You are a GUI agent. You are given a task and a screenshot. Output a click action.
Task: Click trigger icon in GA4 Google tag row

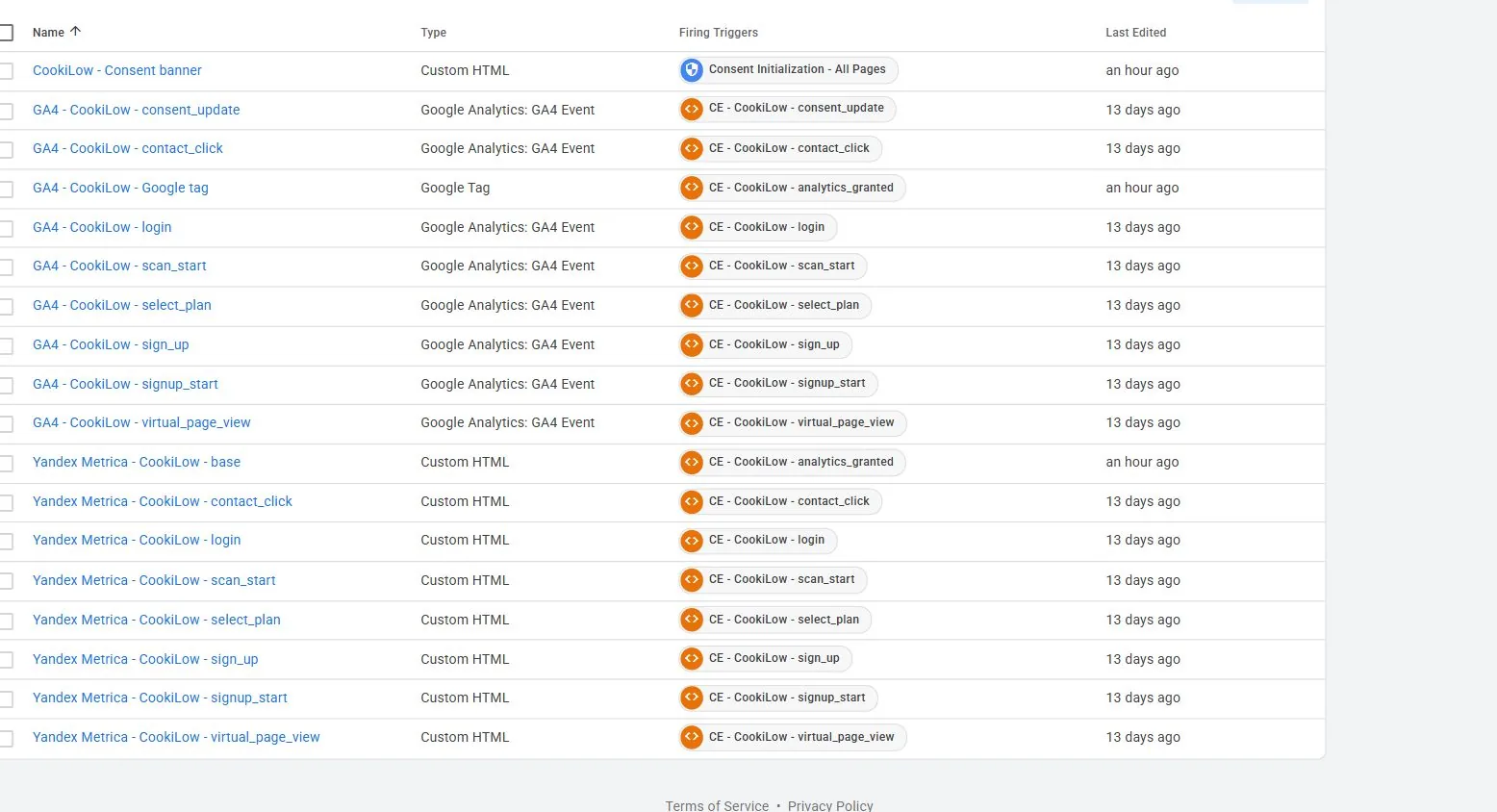692,188
